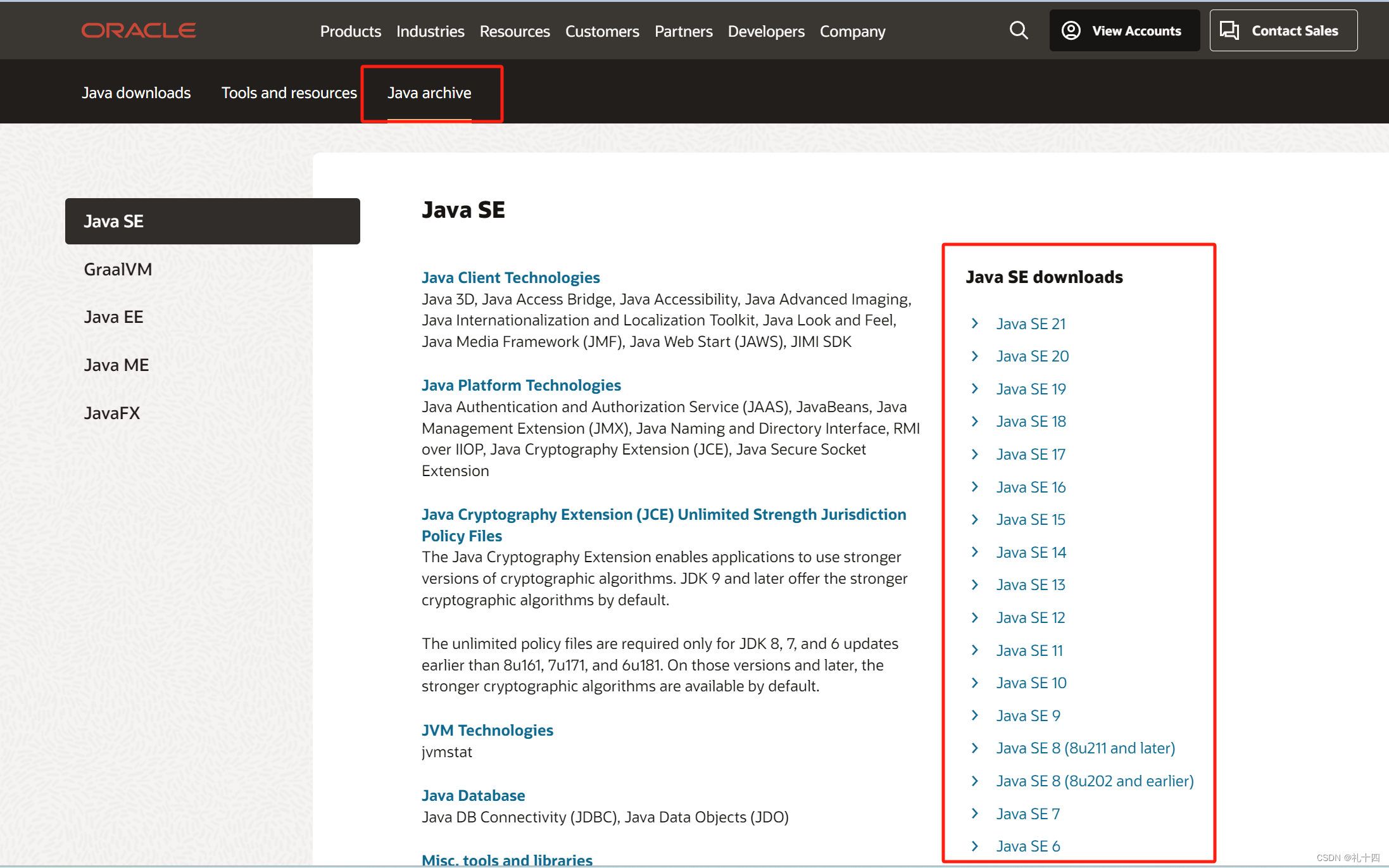Image resolution: width=1389 pixels, height=868 pixels.
Task: Open the Java SE 19 download link
Action: tap(1031, 389)
